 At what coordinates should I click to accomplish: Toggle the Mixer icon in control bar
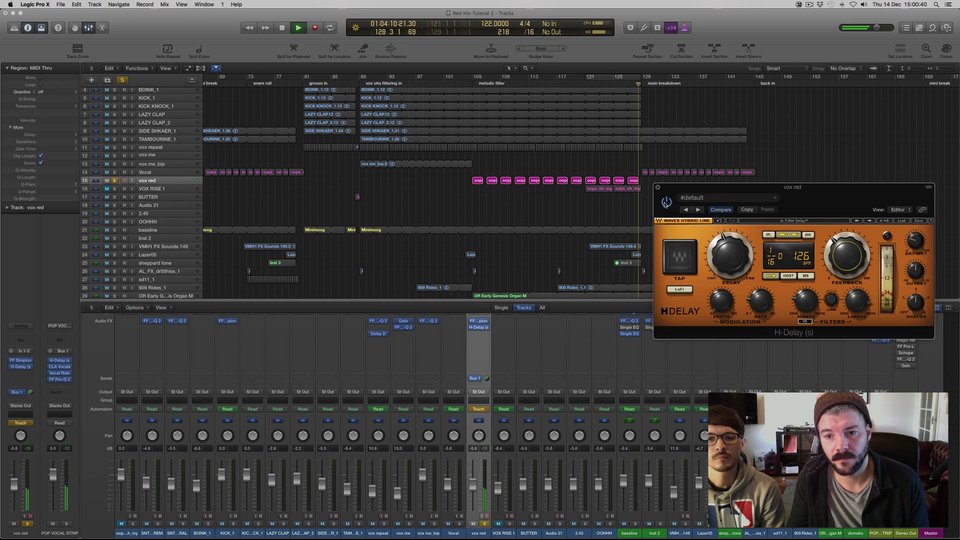point(89,28)
